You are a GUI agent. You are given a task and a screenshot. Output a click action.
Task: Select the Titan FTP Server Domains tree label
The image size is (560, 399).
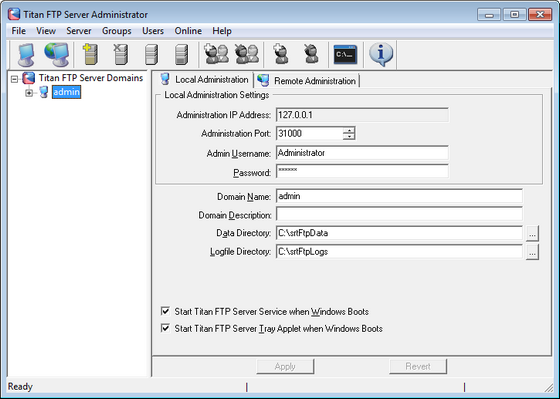[x=91, y=78]
